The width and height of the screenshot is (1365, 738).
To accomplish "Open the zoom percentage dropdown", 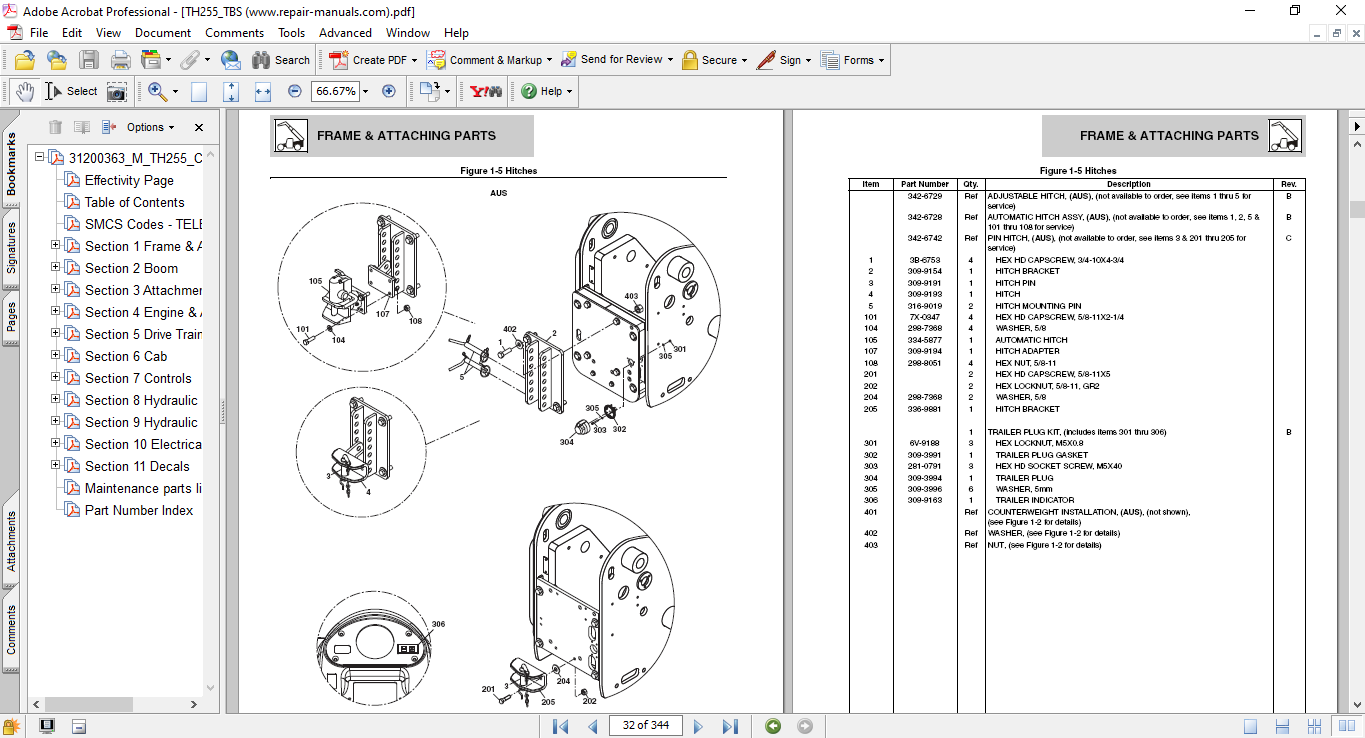I will click(x=365, y=91).
